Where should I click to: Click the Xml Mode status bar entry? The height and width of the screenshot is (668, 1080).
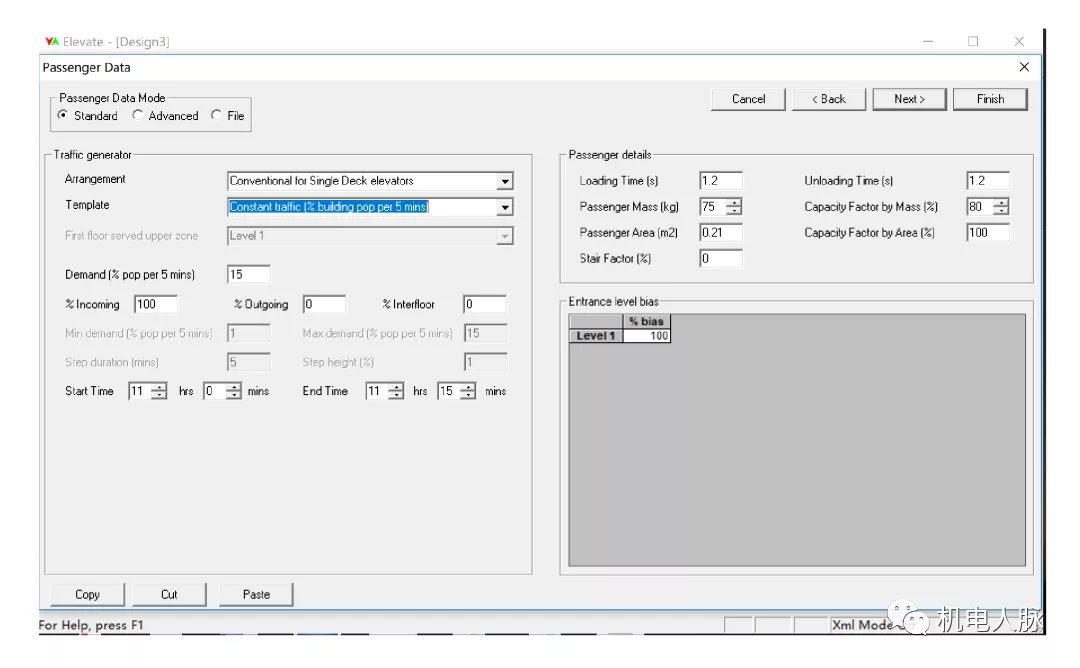click(862, 625)
